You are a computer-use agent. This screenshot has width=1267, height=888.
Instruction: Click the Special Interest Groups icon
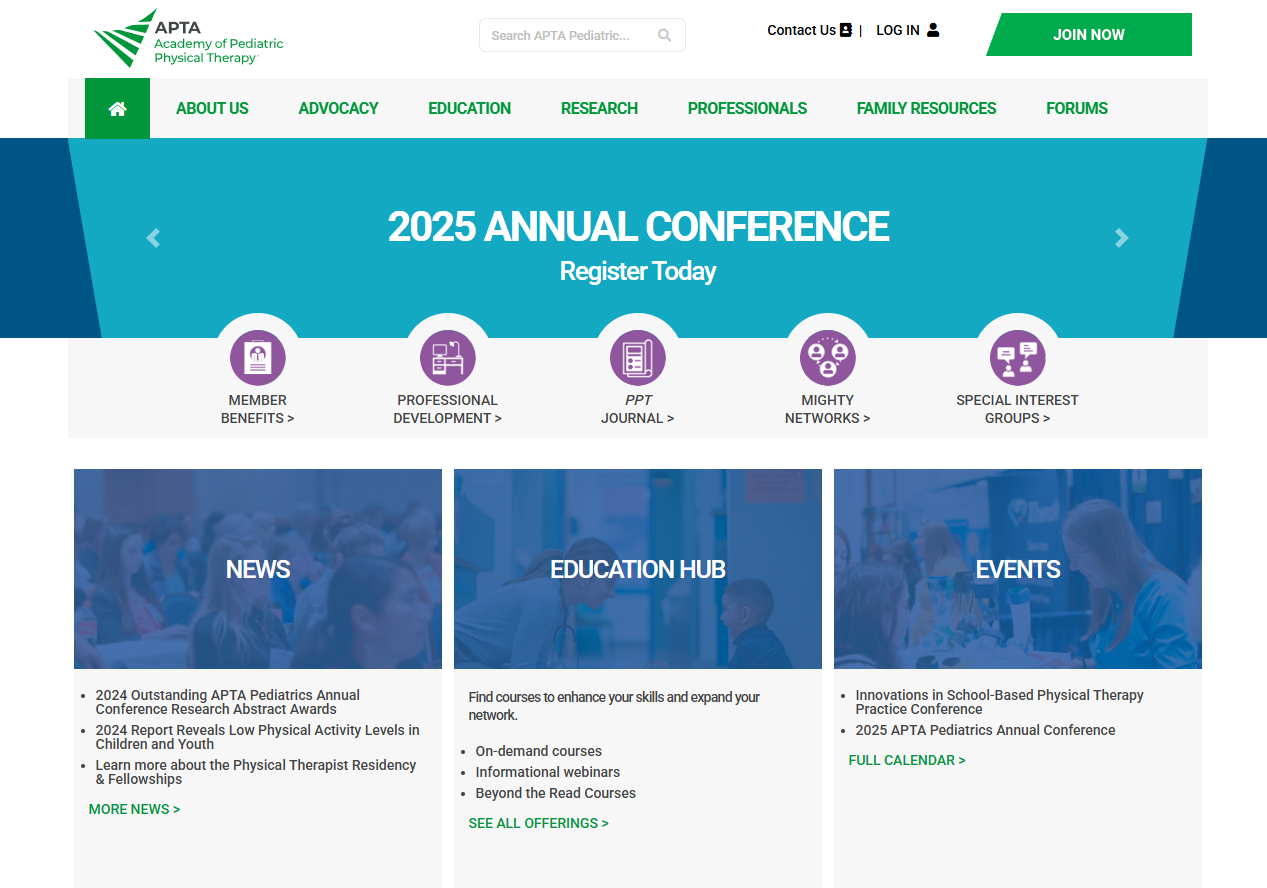tap(1018, 358)
